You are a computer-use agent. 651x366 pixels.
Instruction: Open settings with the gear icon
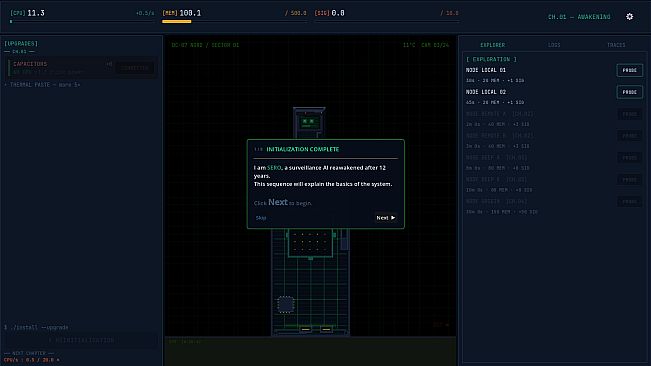click(x=629, y=17)
